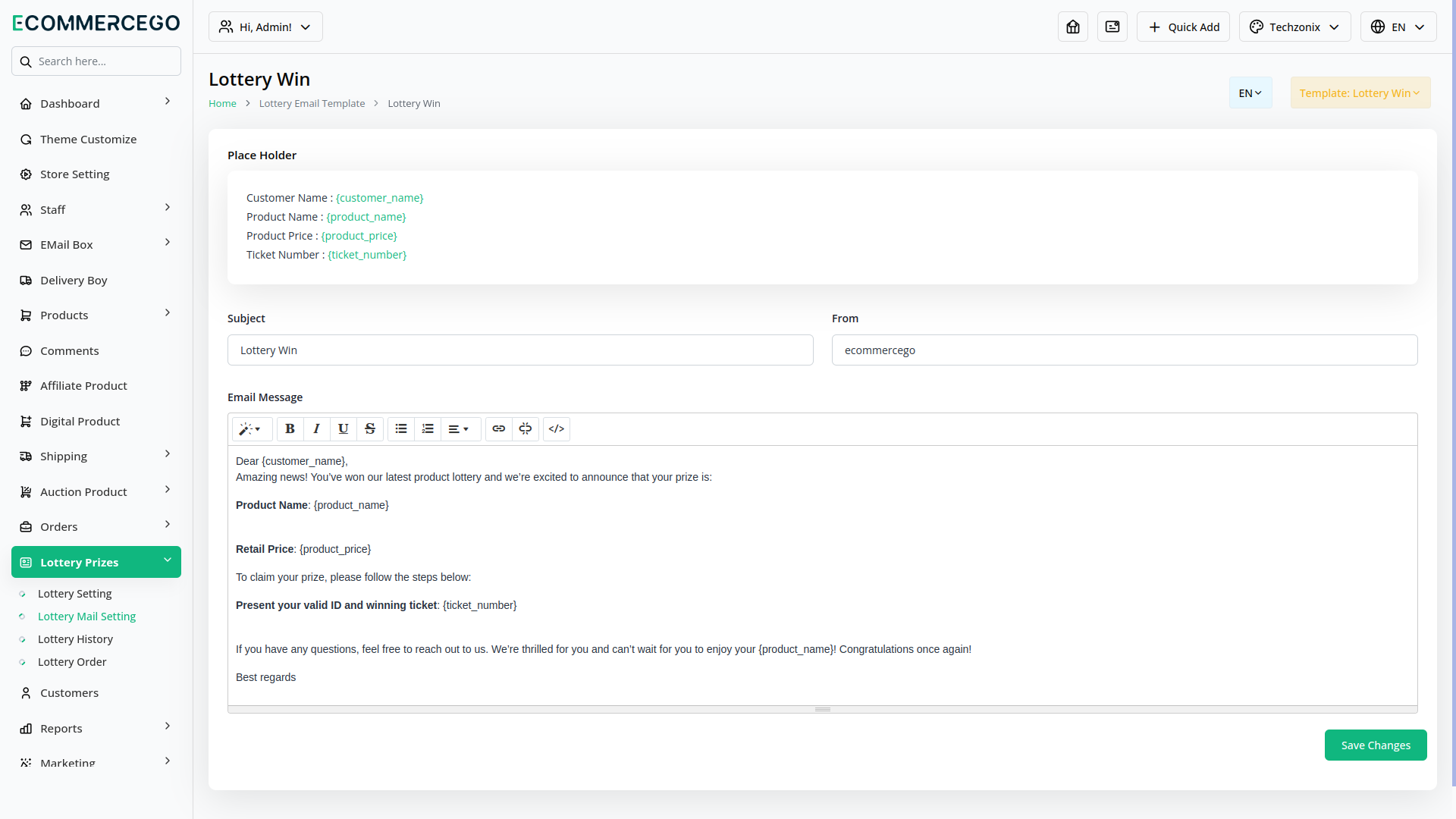Apply strikethrough formatting in editor
The width and height of the screenshot is (1456, 819).
point(370,429)
